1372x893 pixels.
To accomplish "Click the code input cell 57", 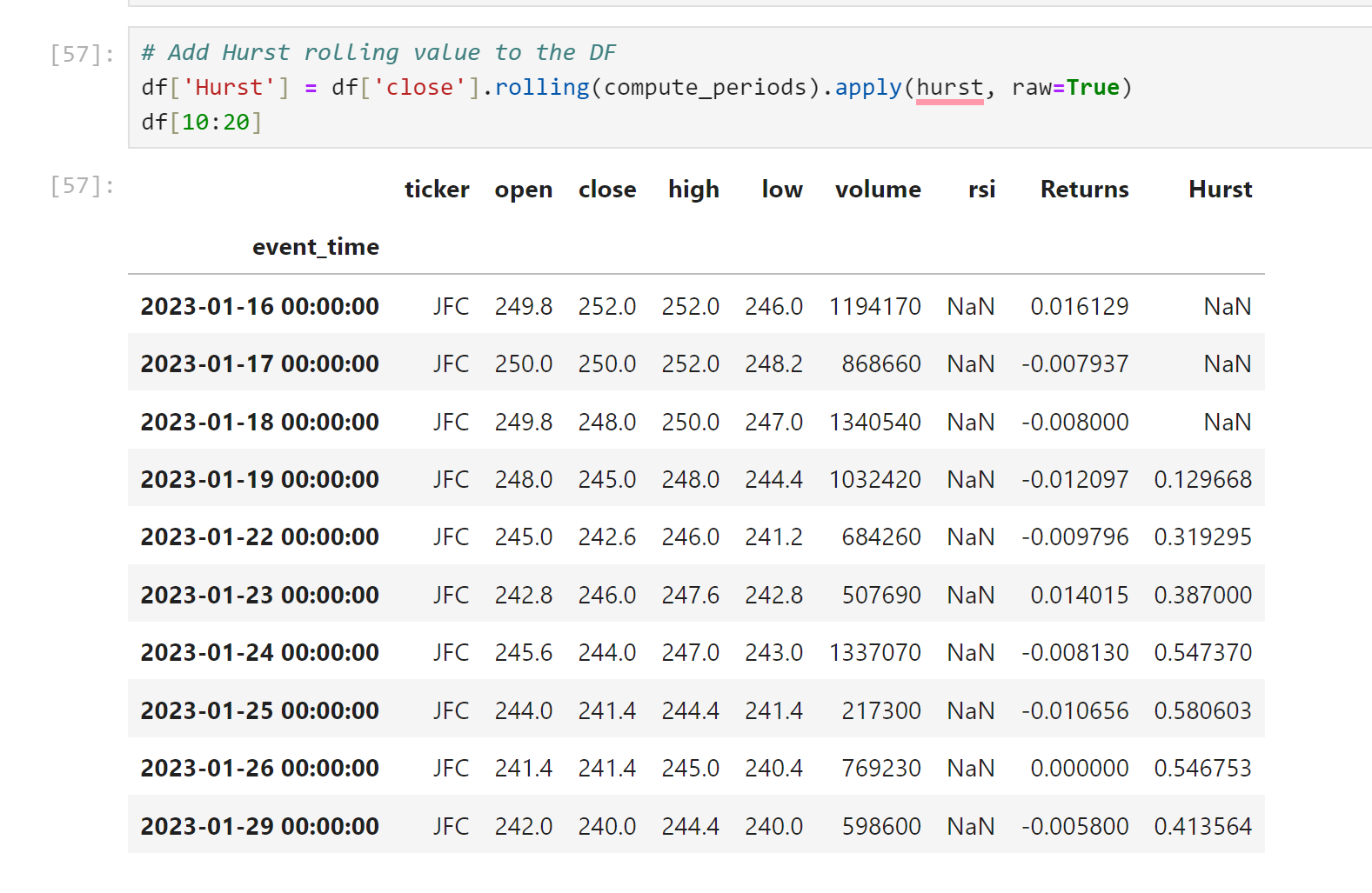I will pos(750,87).
